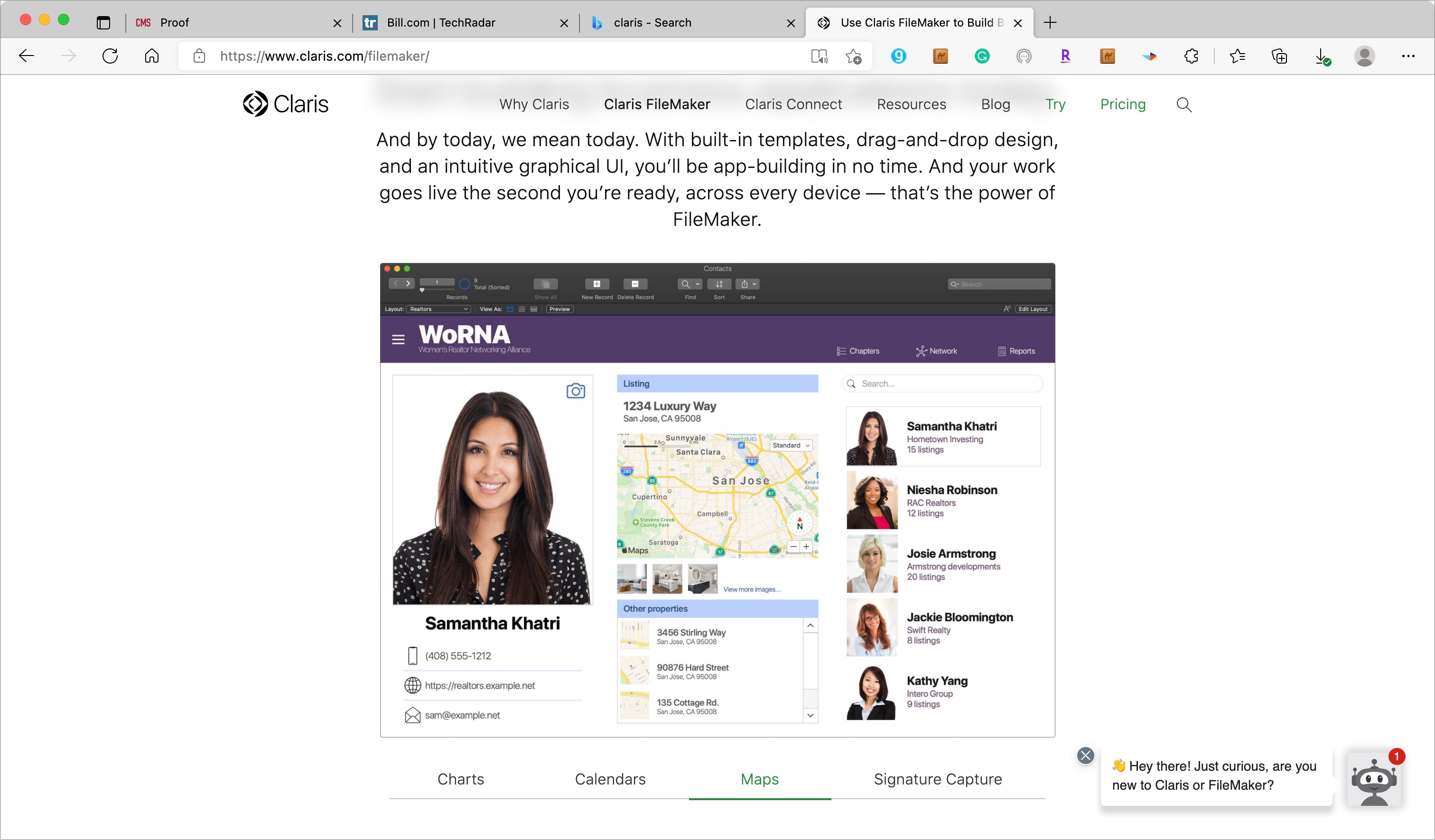1435x840 pixels.
Task: Click the site lock icon in address bar
Action: click(199, 56)
